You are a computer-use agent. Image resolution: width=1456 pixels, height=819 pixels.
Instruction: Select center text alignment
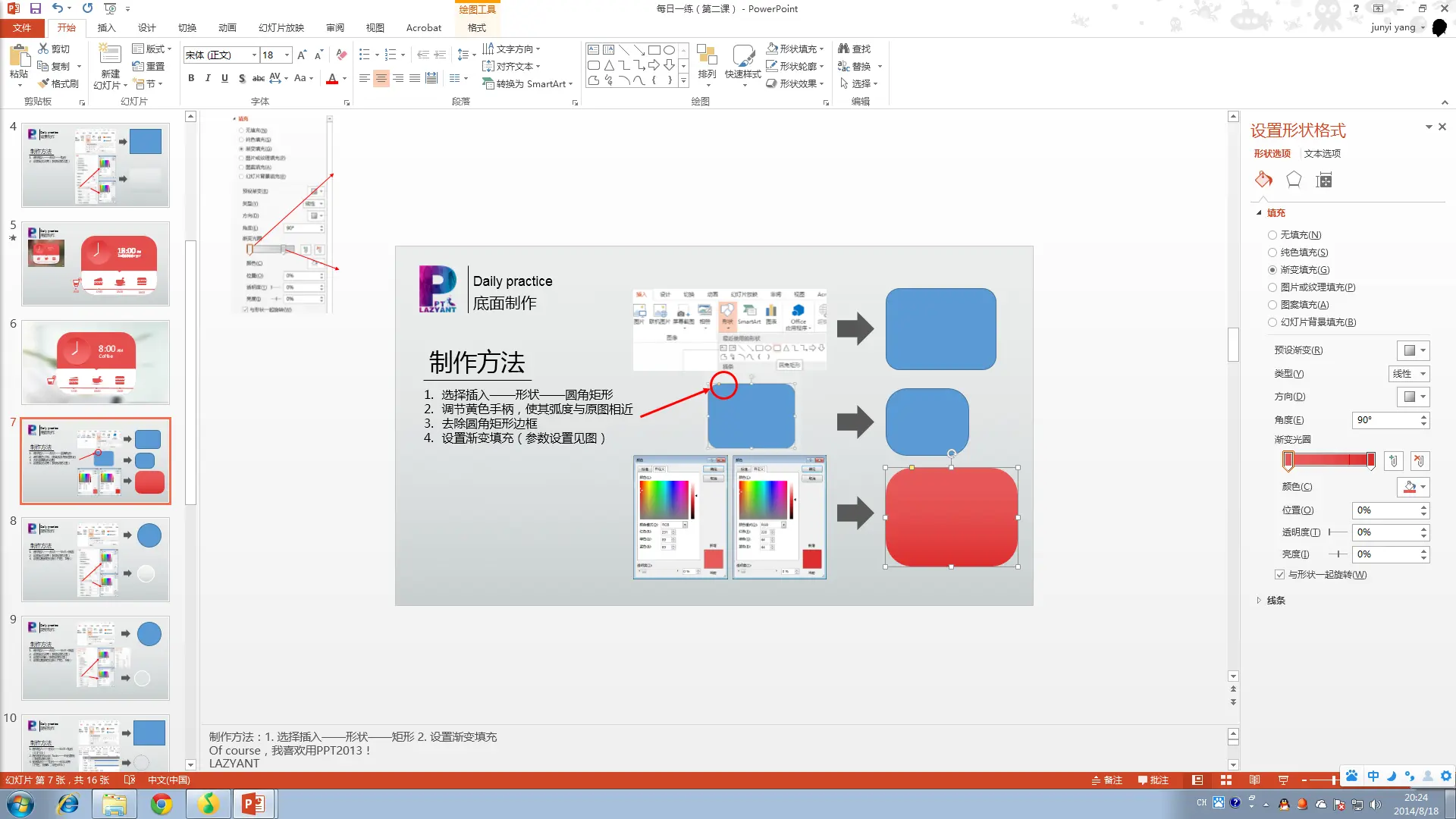381,78
